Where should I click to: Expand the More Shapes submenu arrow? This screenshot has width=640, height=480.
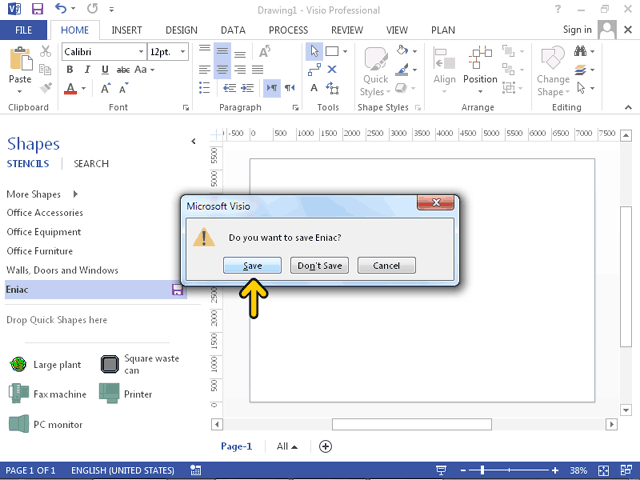click(x=75, y=194)
